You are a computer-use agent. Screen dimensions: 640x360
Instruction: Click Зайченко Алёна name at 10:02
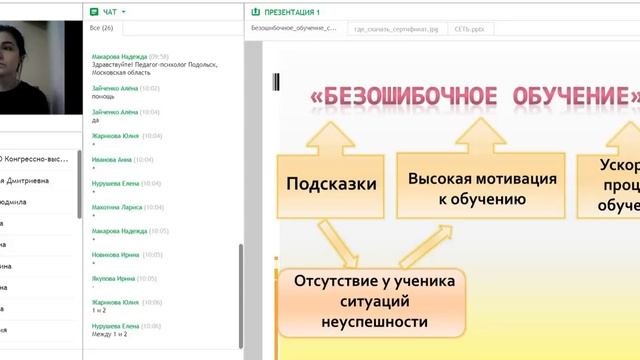(115, 89)
